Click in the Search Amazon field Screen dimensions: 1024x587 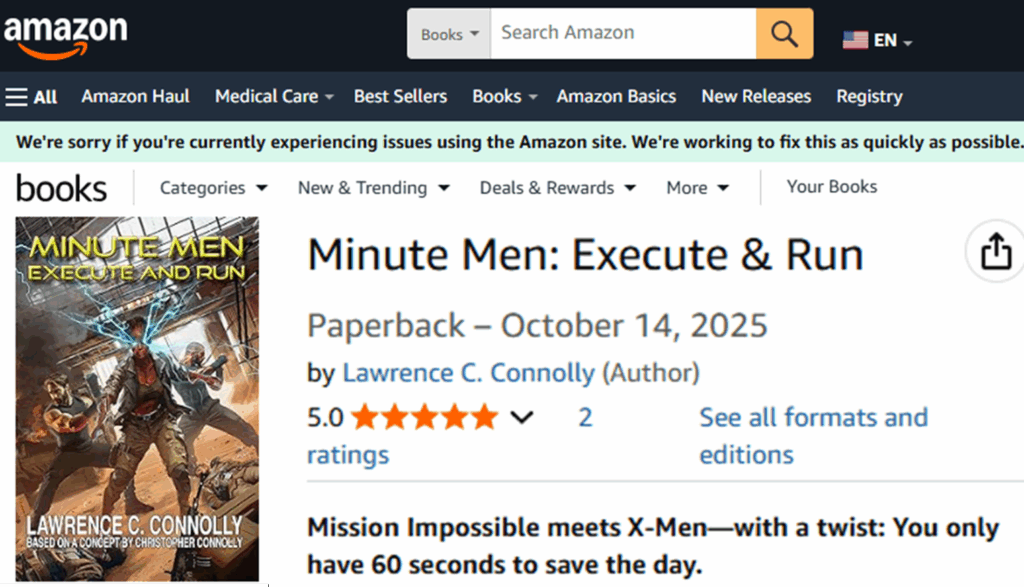(x=622, y=34)
